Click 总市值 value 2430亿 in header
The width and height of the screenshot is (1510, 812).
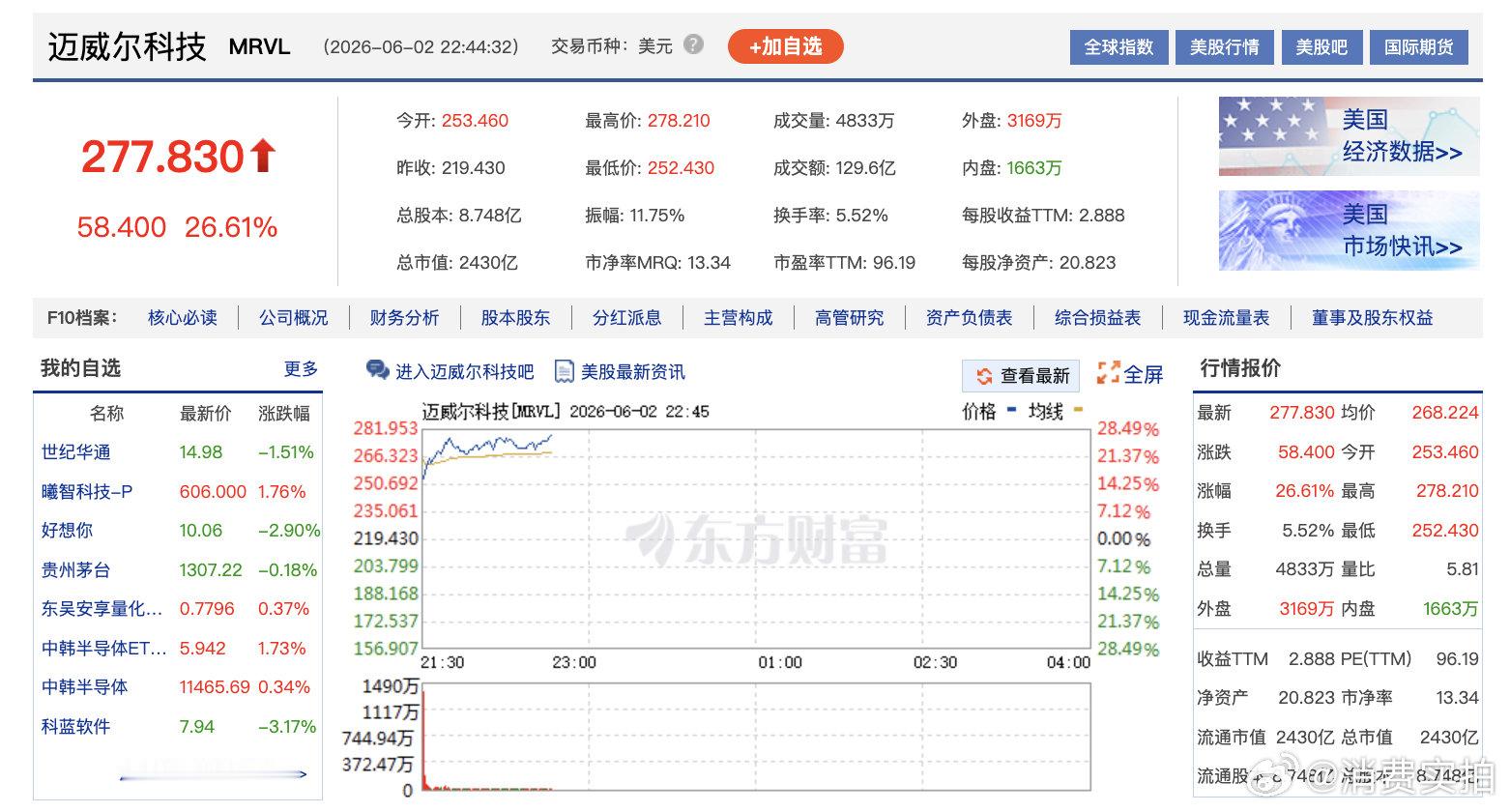tap(488, 263)
